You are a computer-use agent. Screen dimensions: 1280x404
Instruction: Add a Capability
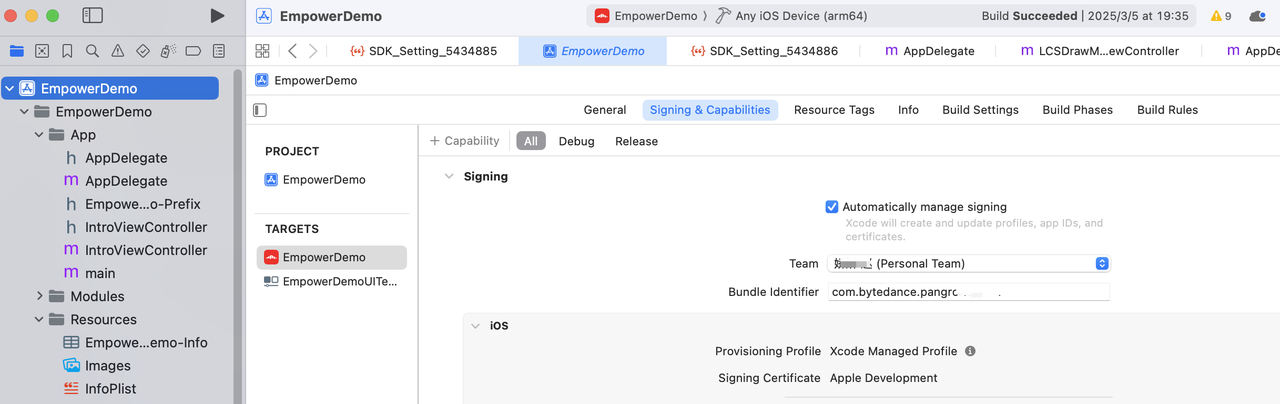click(x=464, y=141)
